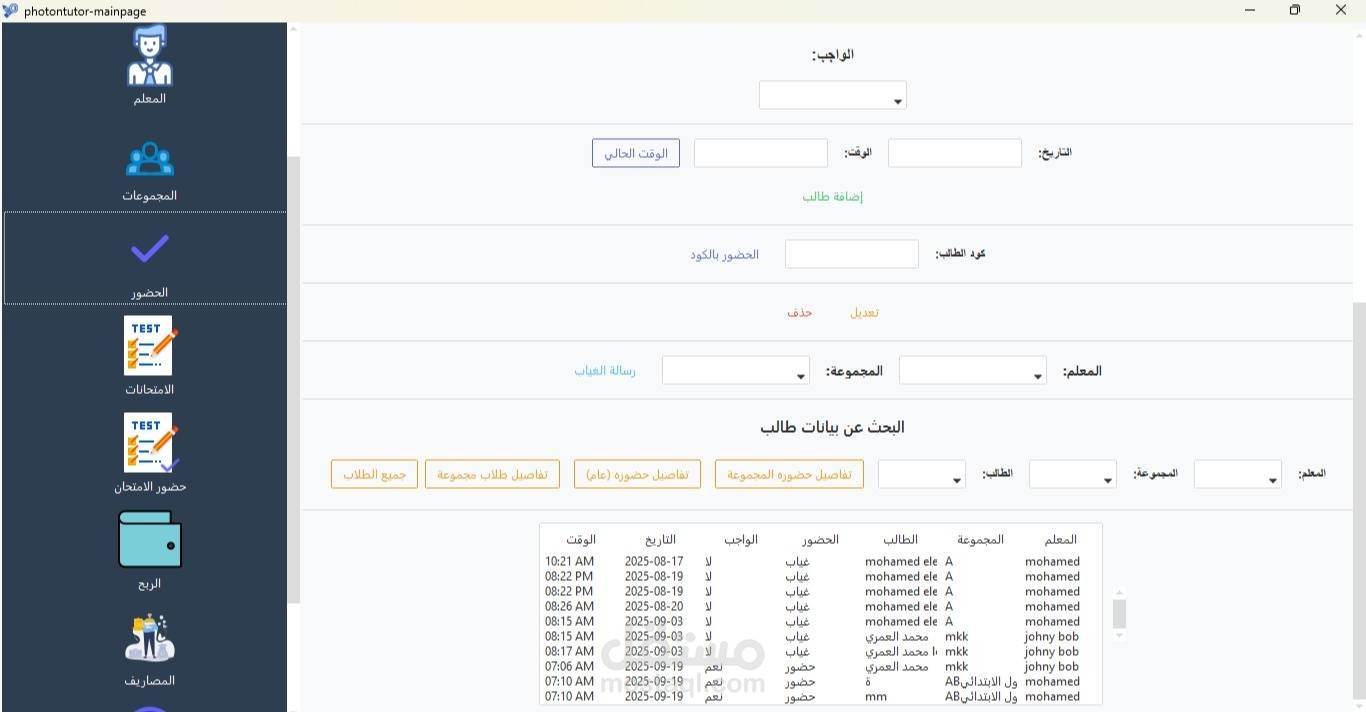This screenshot has width=1366, height=712.
Task: Click the حذف delete link
Action: click(799, 313)
